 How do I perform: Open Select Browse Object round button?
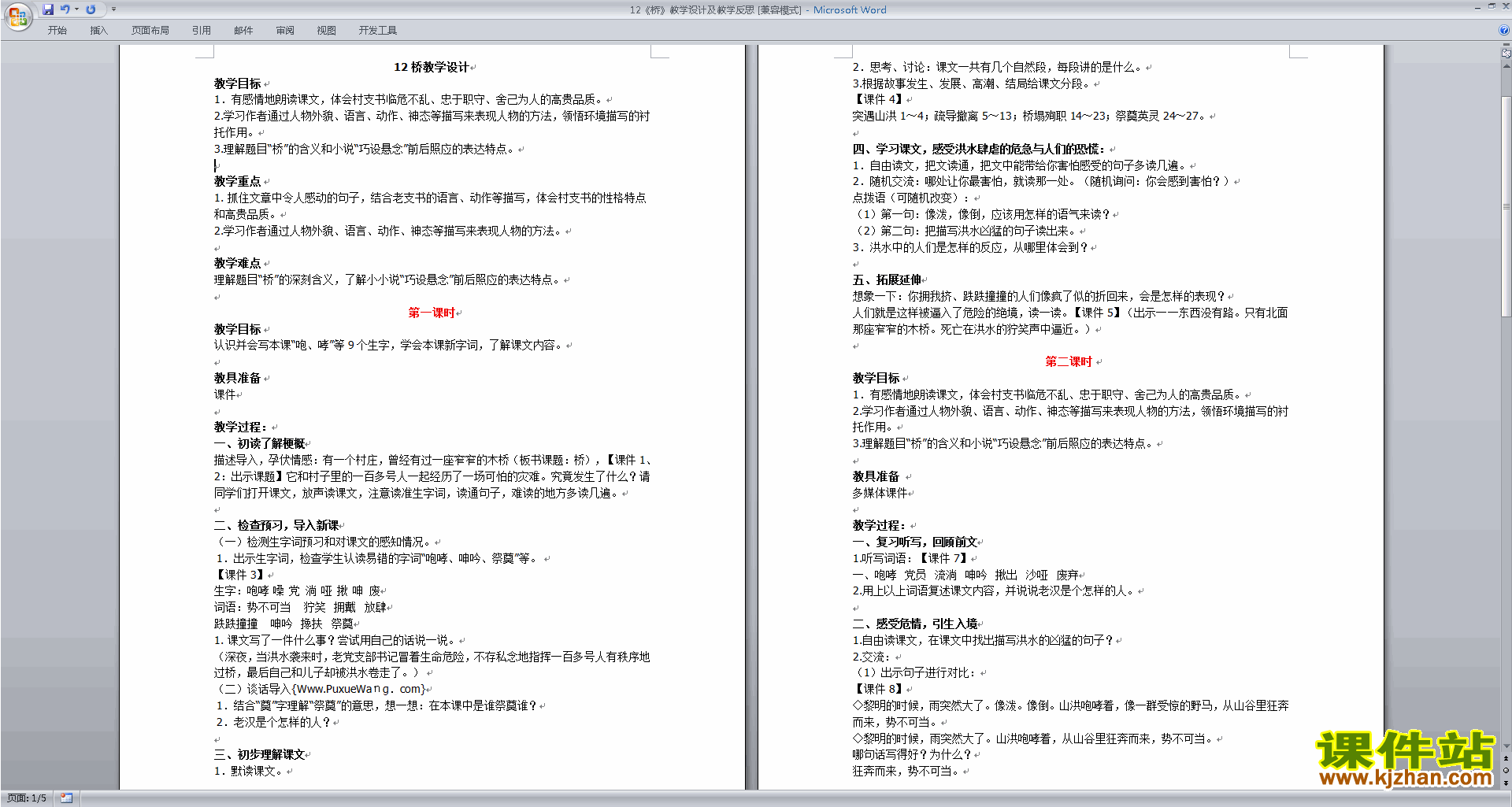[1506, 770]
